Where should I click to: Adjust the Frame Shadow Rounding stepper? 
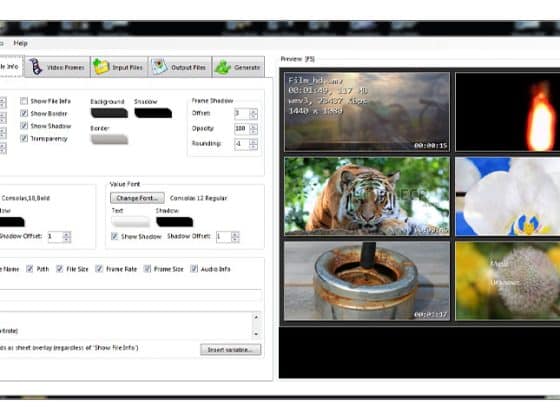click(253, 144)
